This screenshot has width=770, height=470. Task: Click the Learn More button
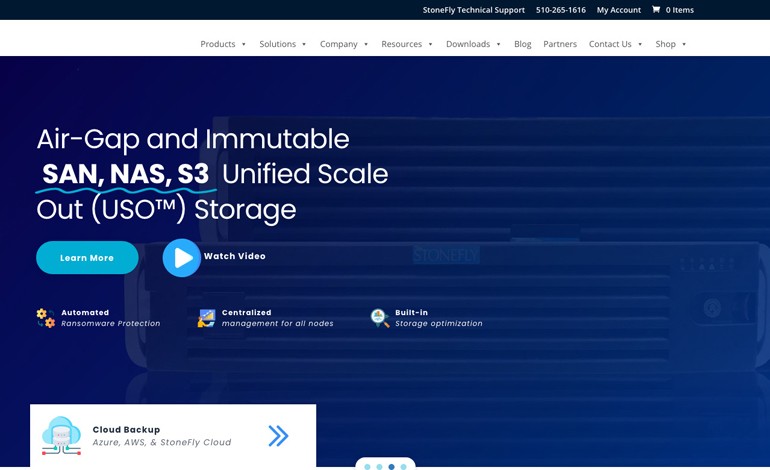[87, 257]
